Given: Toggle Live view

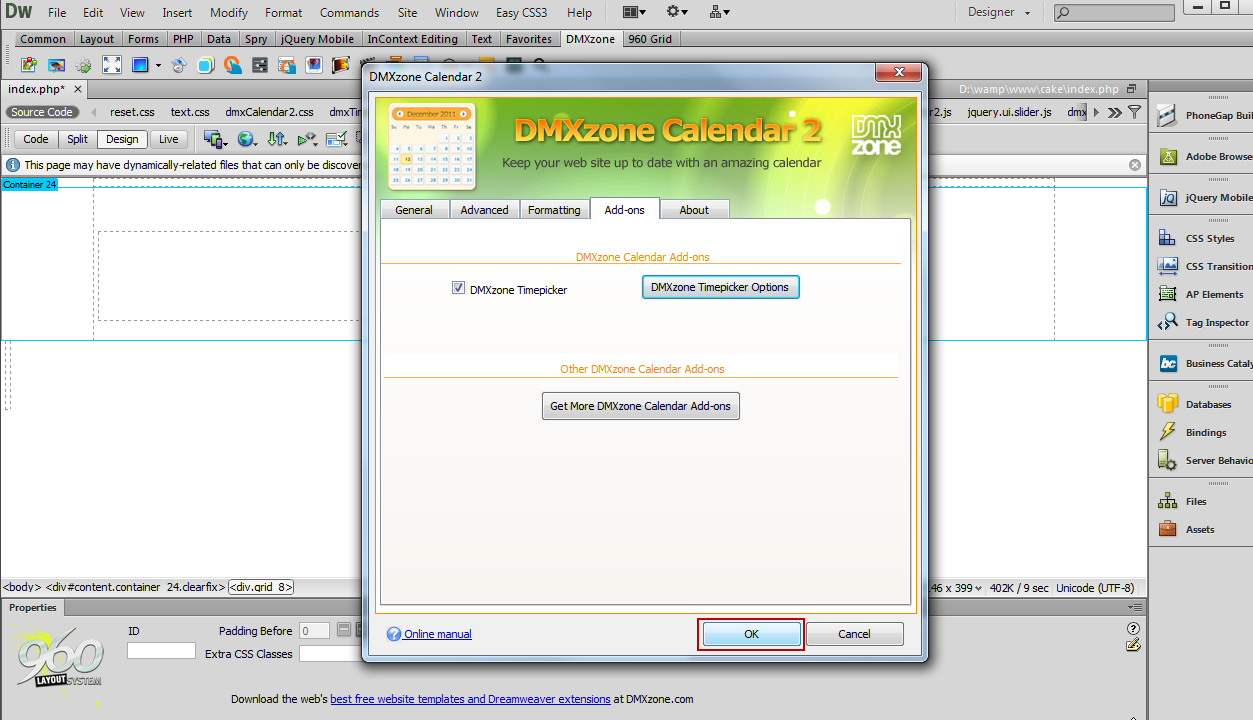Looking at the screenshot, I should click(x=168, y=139).
